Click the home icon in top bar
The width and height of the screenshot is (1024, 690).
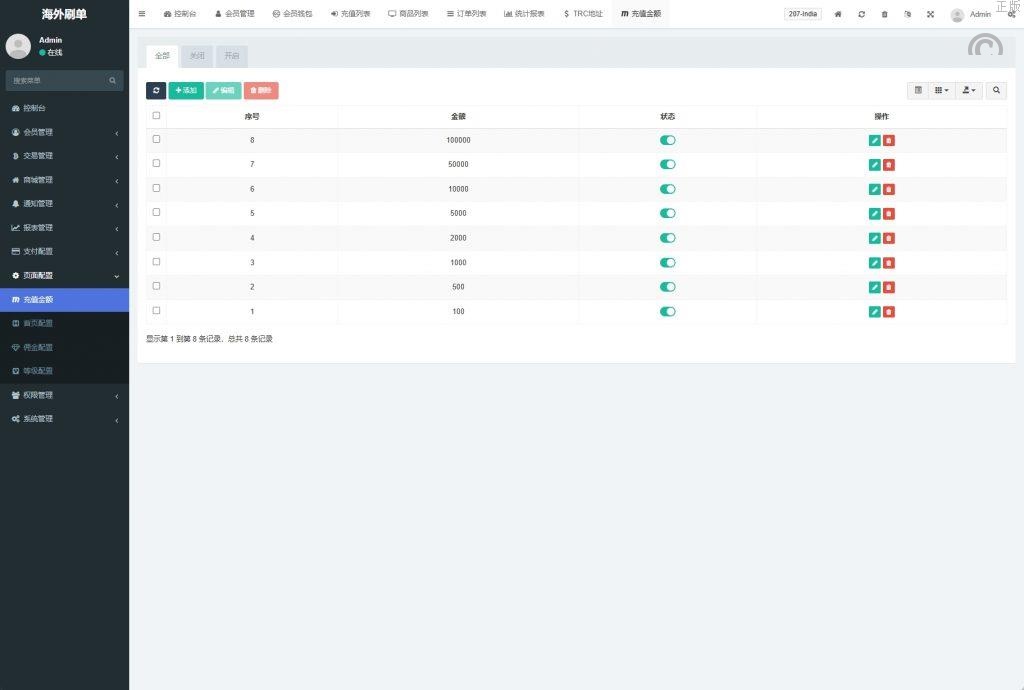(838, 14)
